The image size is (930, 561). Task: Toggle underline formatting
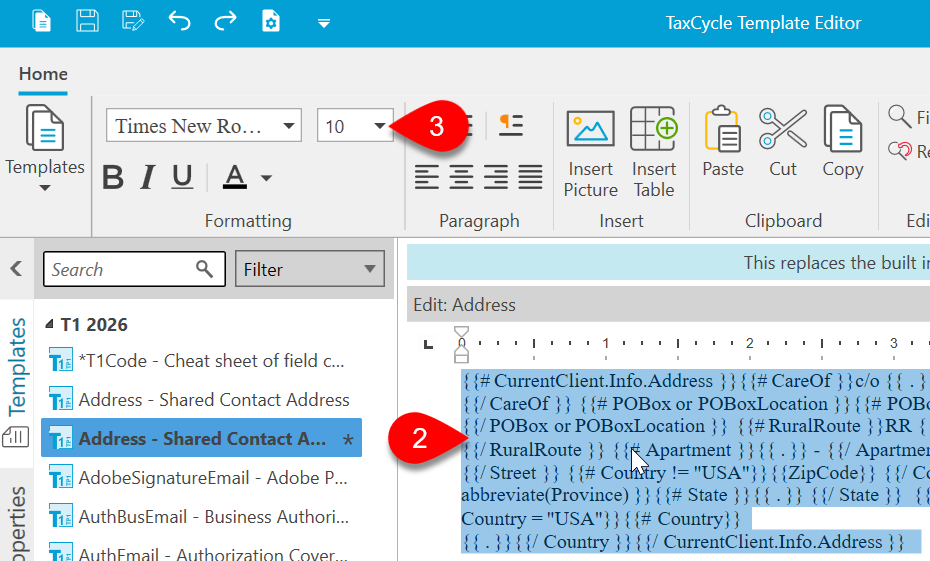point(182,177)
